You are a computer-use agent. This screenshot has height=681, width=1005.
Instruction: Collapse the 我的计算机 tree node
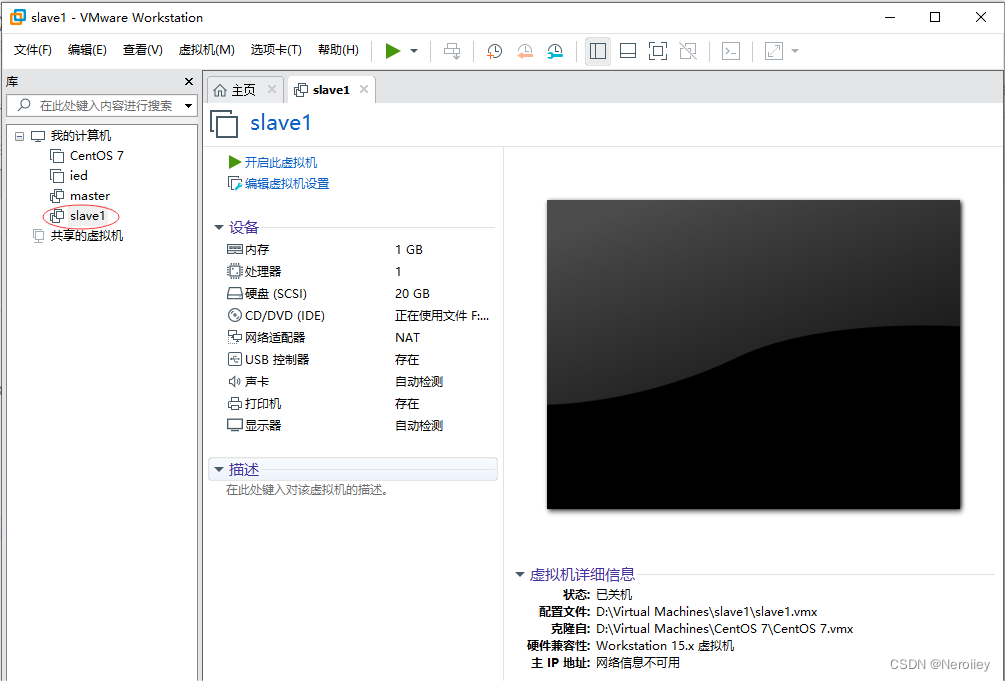pyautogui.click(x=19, y=136)
